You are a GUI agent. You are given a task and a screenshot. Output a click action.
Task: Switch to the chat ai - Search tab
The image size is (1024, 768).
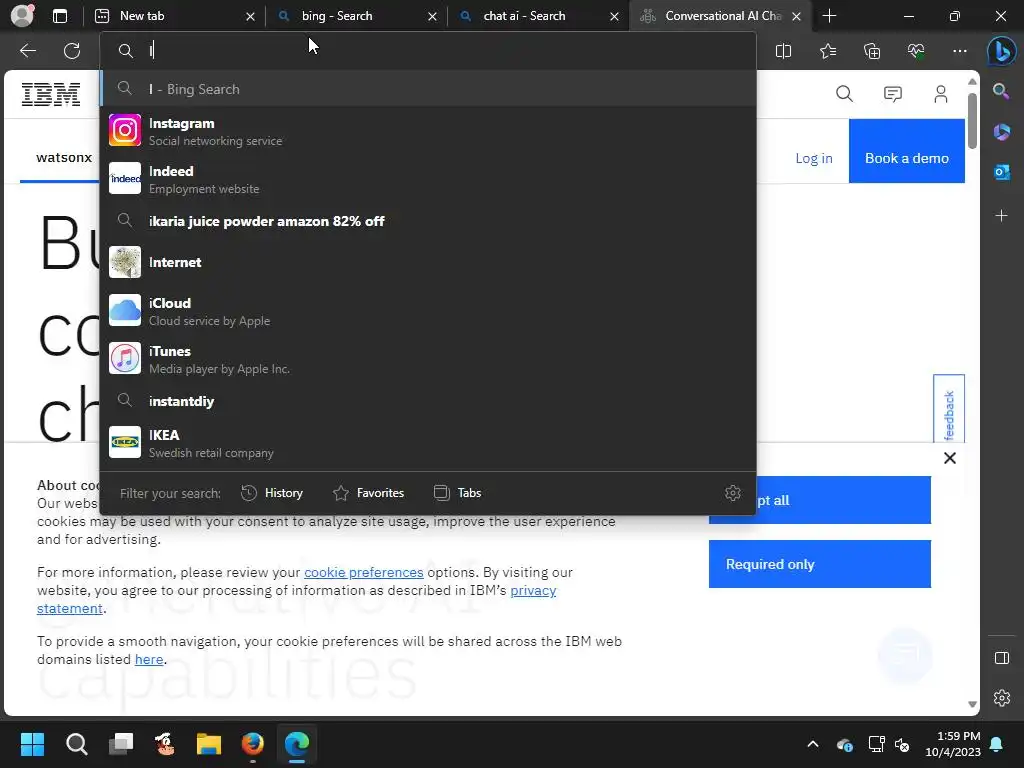tap(538, 16)
